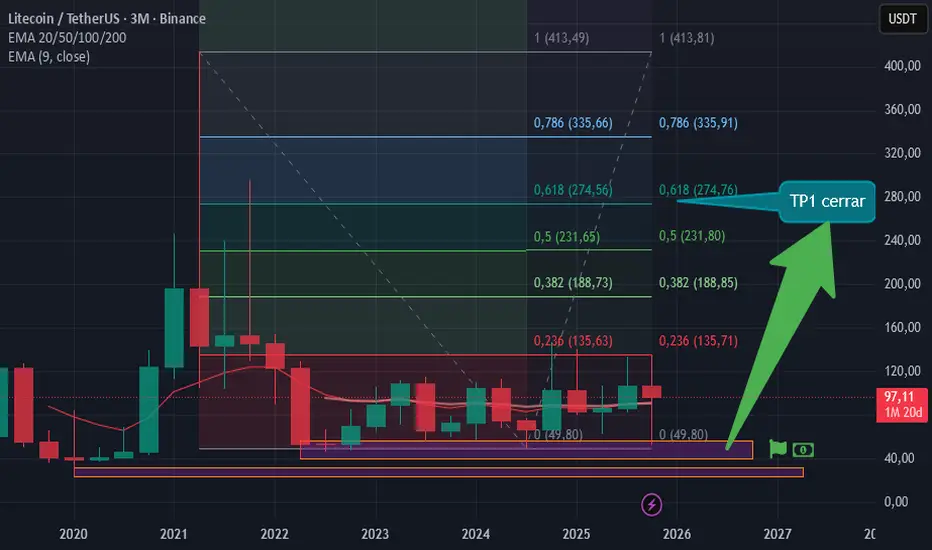Image resolution: width=932 pixels, height=550 pixels.
Task: Select the EMA (9, close) indicator label
Action: (49, 56)
